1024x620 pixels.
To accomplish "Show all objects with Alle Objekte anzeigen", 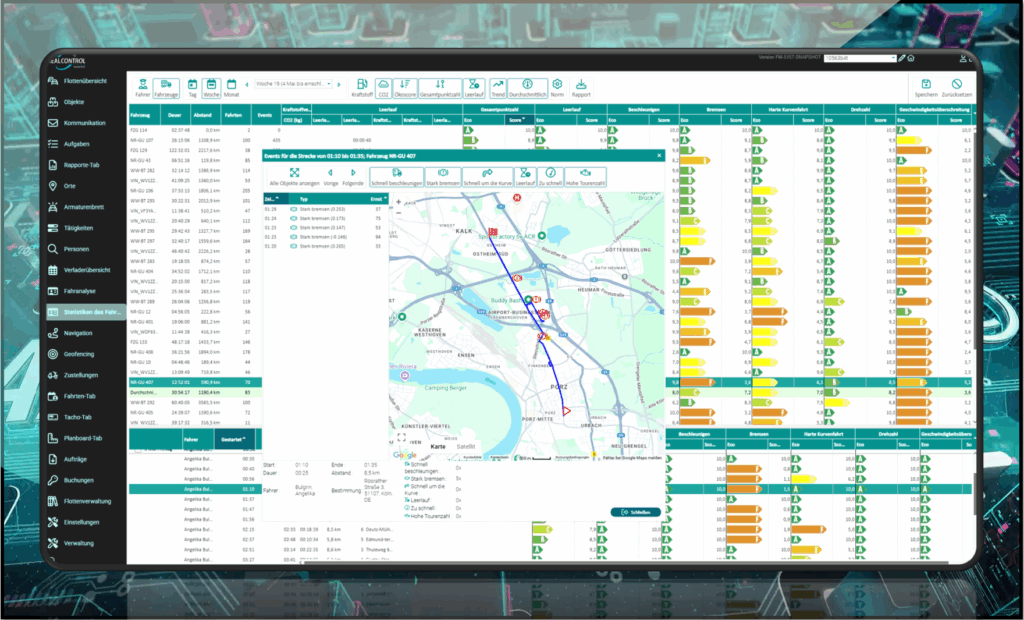I will pyautogui.click(x=295, y=177).
